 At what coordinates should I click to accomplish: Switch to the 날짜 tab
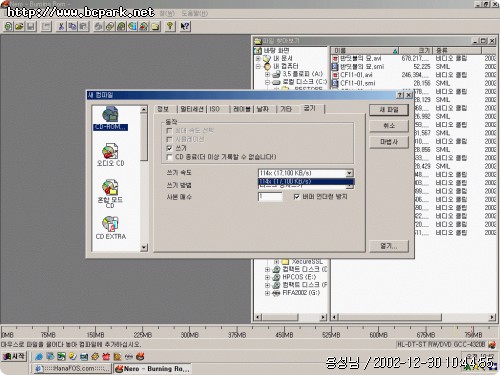[x=263, y=109]
